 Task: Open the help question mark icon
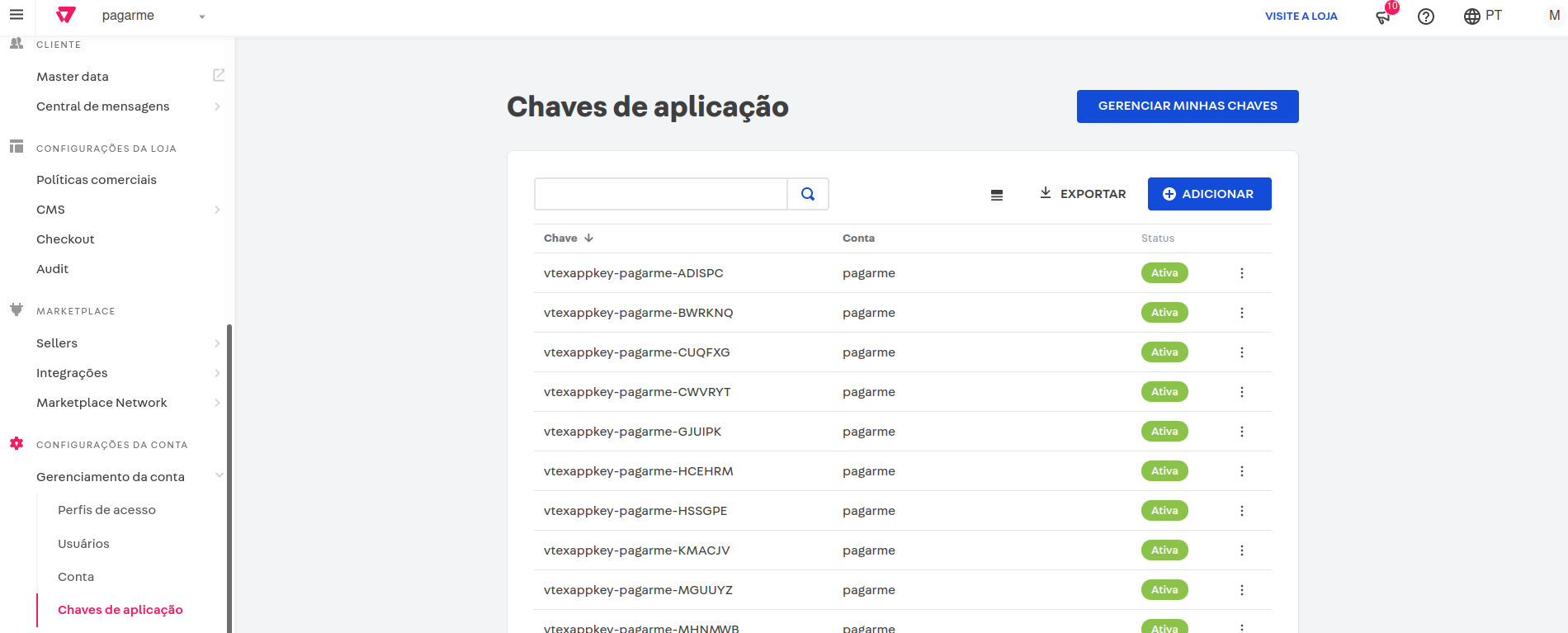click(x=1426, y=17)
